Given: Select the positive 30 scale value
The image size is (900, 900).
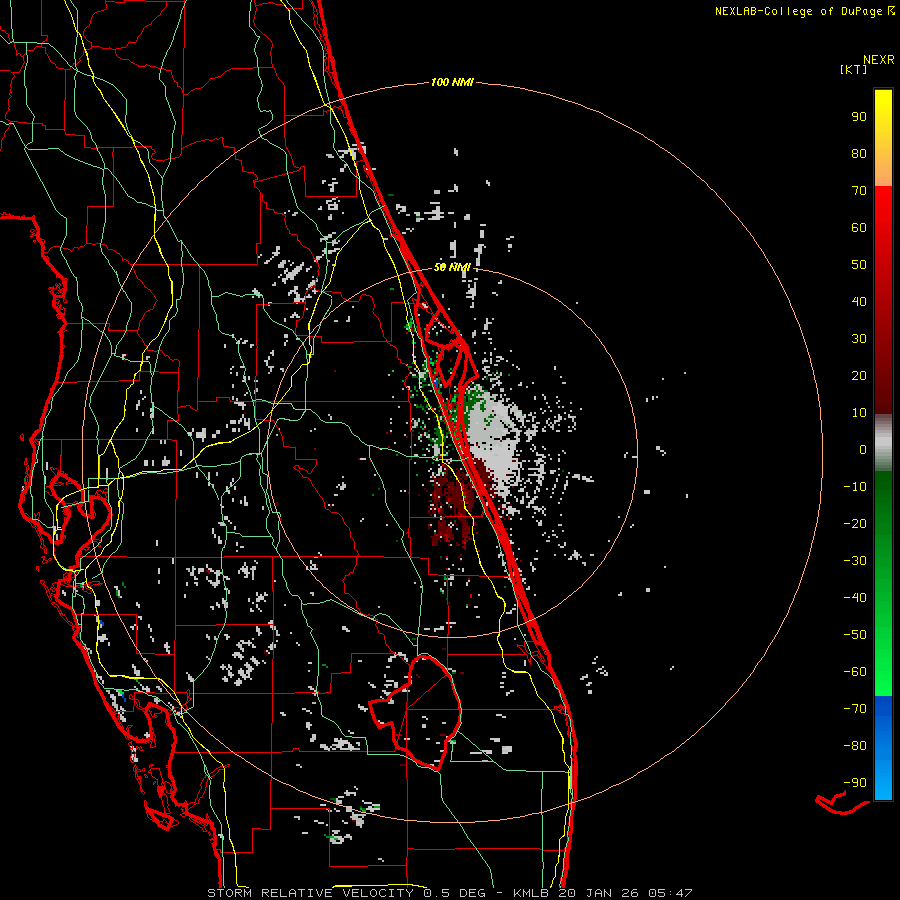Looking at the screenshot, I should coord(859,339).
